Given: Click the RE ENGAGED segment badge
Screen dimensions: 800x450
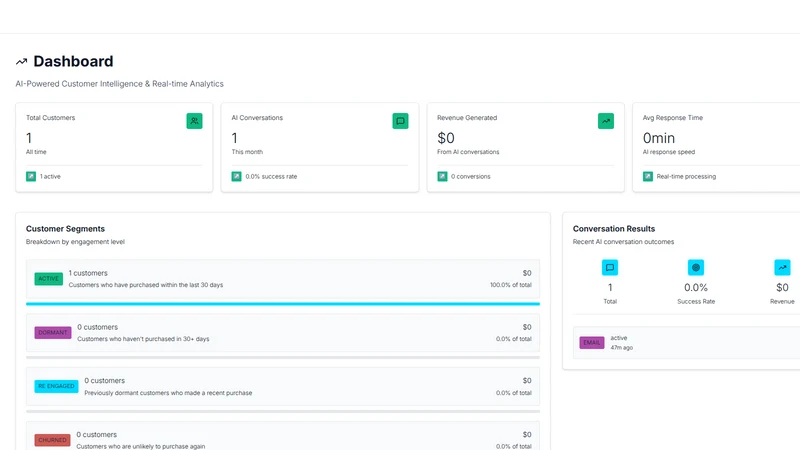Looking at the screenshot, I should (56, 386).
